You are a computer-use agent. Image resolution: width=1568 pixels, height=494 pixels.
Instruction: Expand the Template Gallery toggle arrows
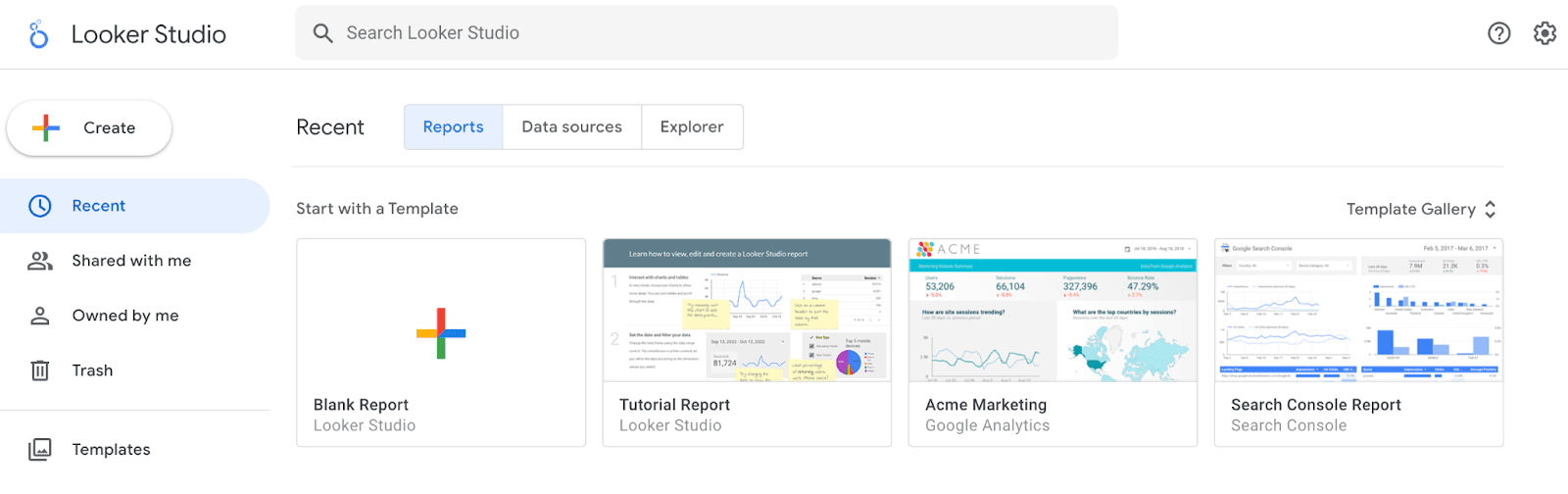click(1490, 209)
